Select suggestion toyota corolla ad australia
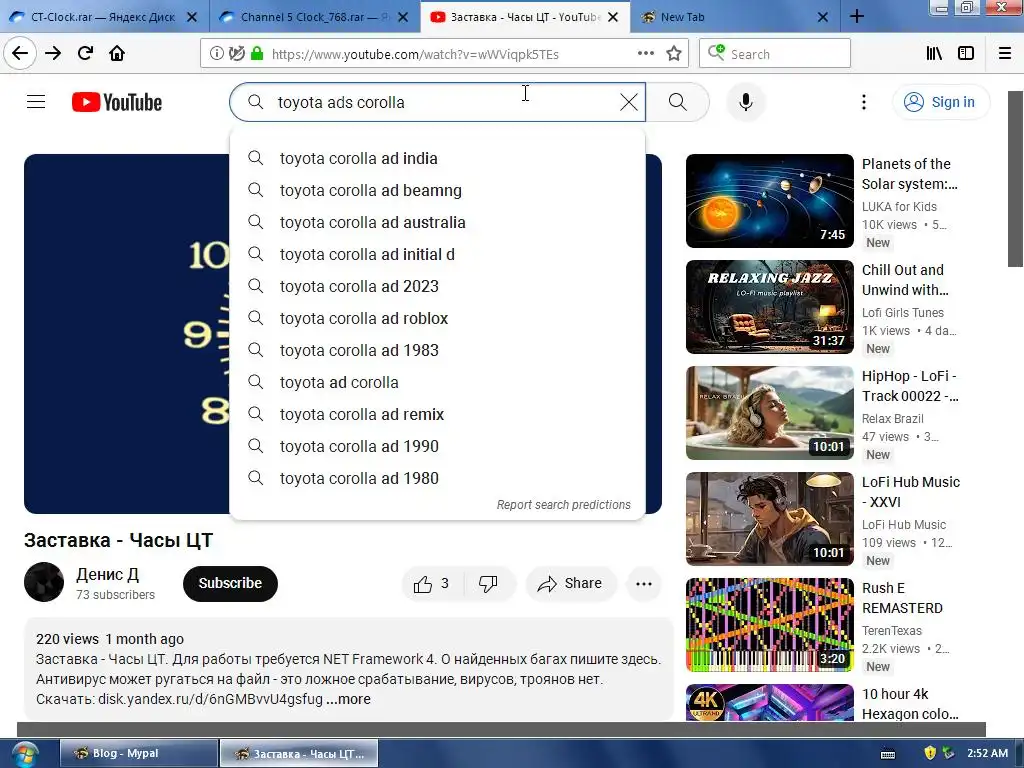1024x768 pixels. coord(438,223)
